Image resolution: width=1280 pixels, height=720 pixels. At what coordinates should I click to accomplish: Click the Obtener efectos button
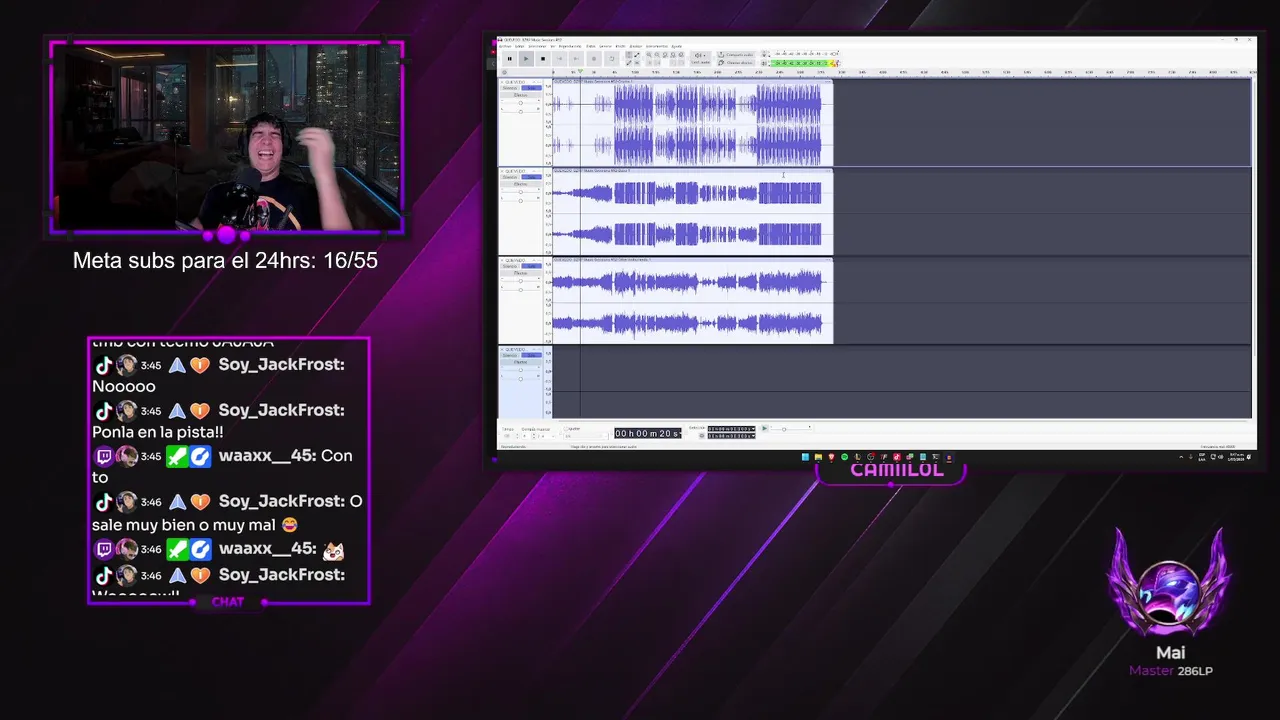coord(736,63)
